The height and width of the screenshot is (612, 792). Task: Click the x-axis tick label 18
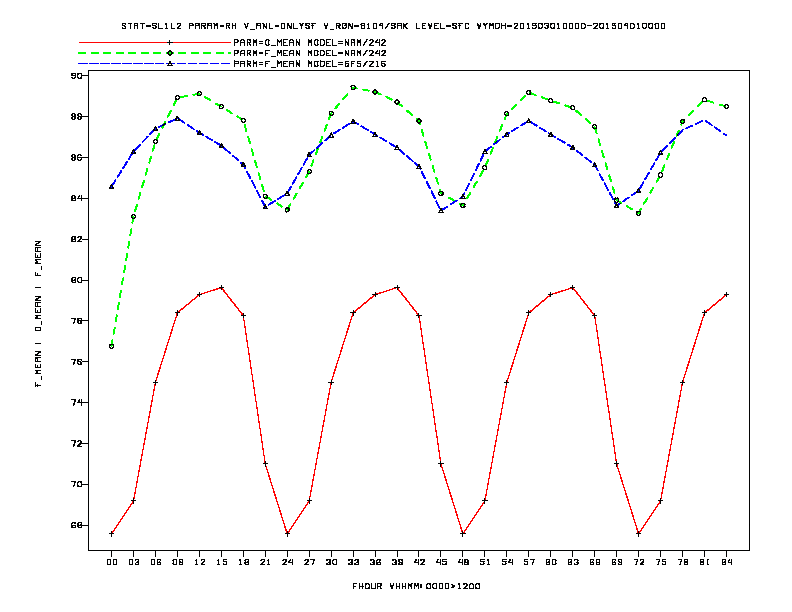(x=243, y=562)
